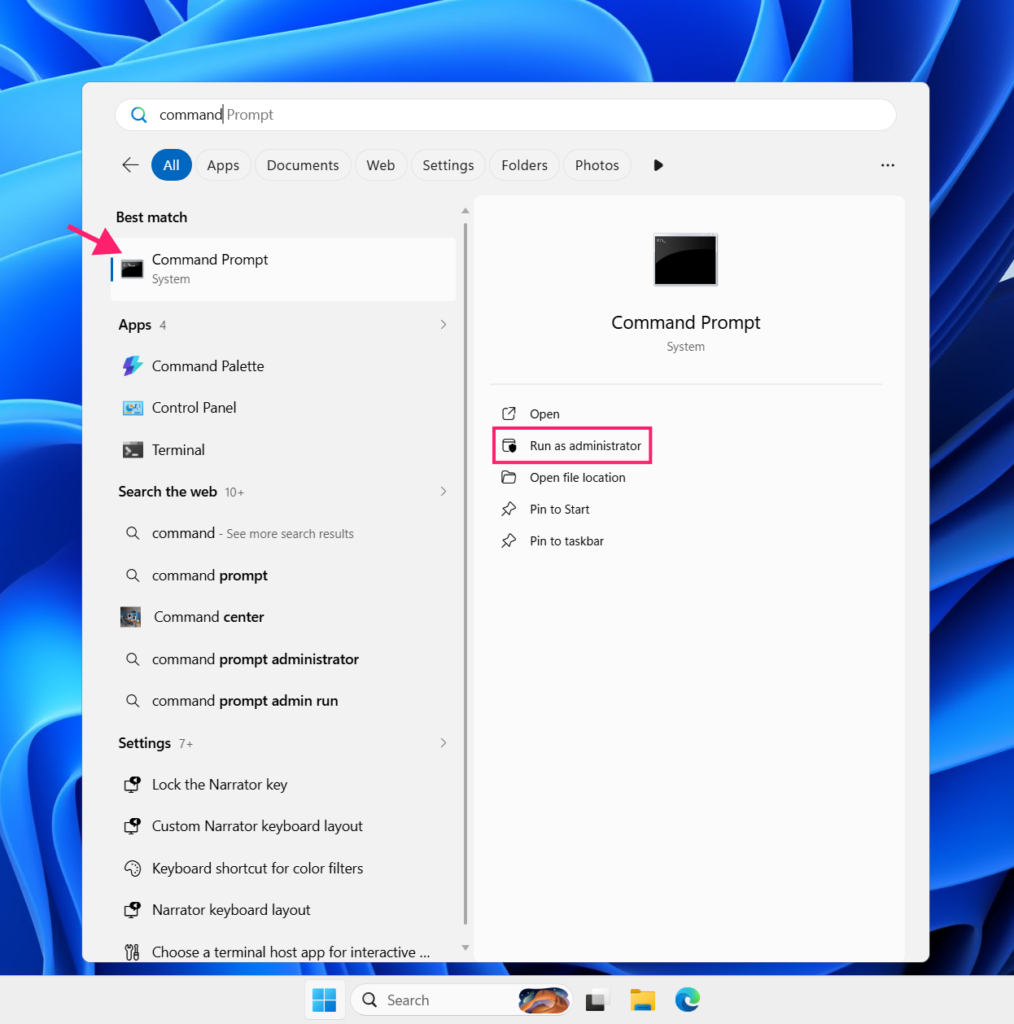Select the All filter tab

point(171,165)
